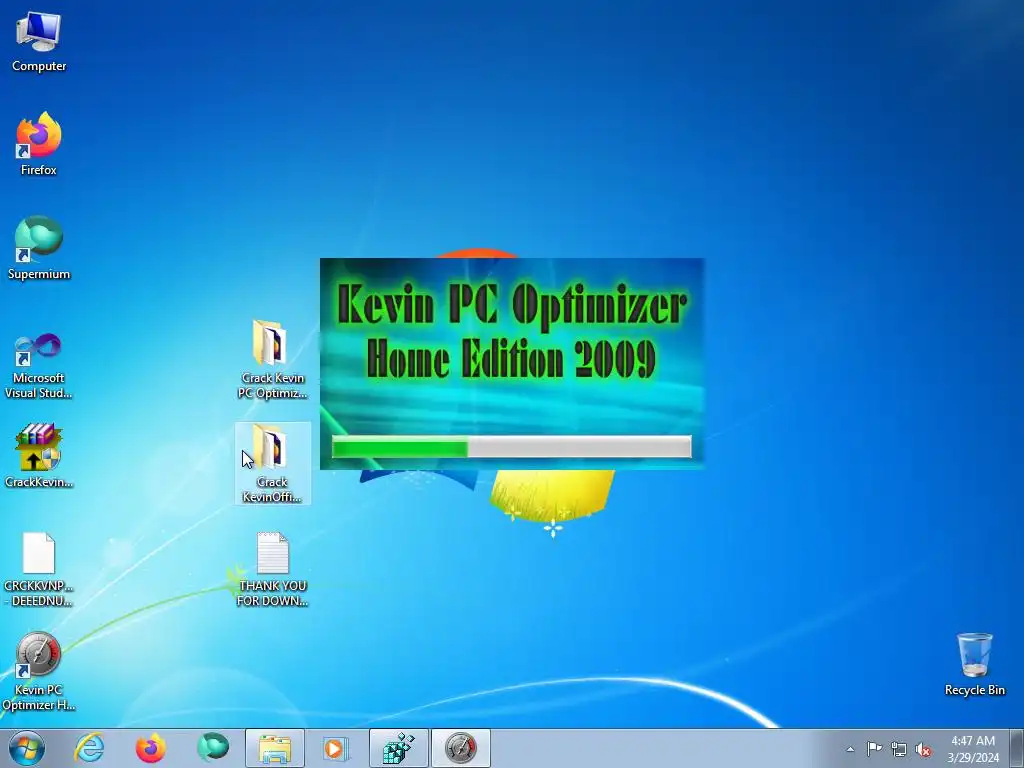Switch to Kevin PC Optimizer gauge taskbar button
The width and height of the screenshot is (1024, 768).
click(x=460, y=748)
